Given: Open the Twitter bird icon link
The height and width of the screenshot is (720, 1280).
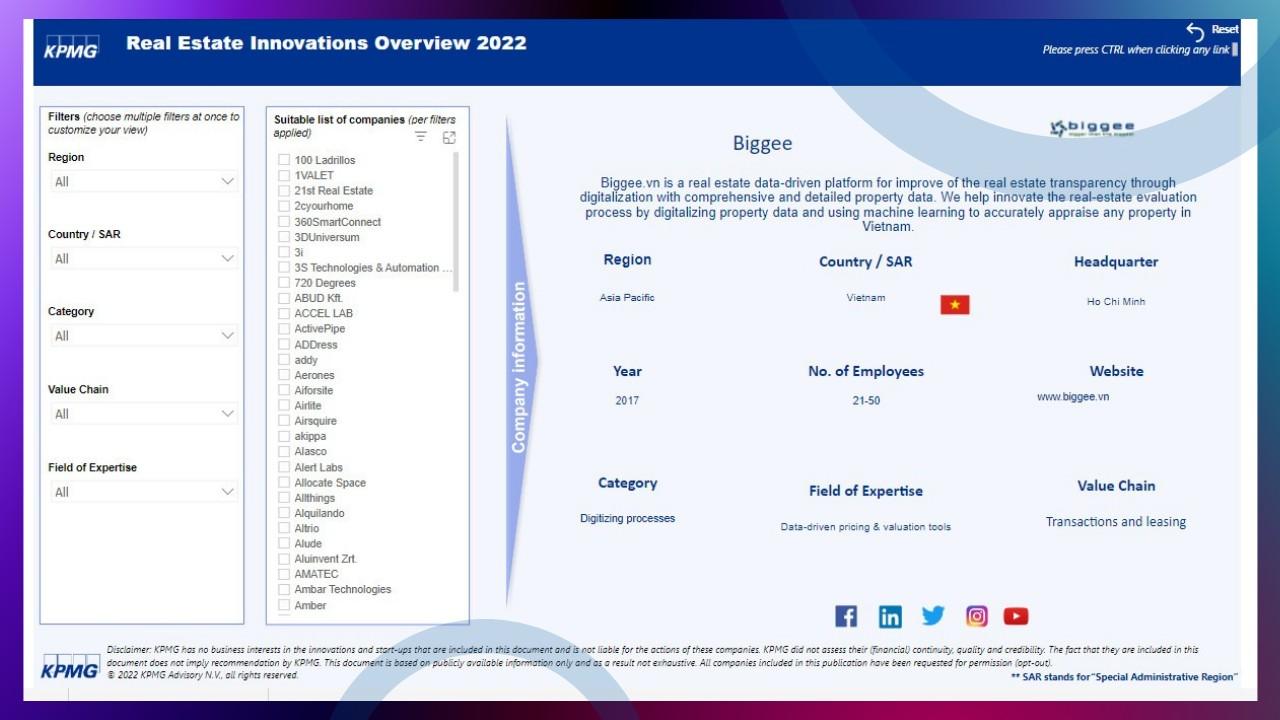Looking at the screenshot, I should [x=933, y=616].
